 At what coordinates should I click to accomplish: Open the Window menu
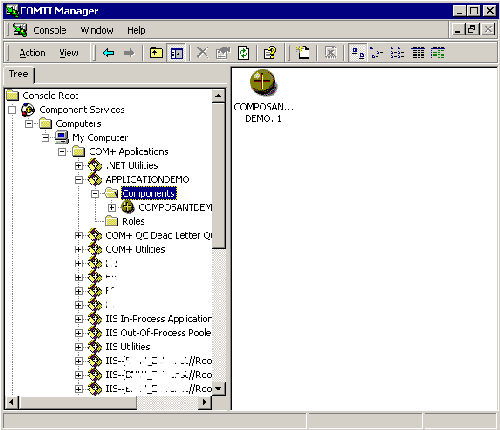click(97, 30)
